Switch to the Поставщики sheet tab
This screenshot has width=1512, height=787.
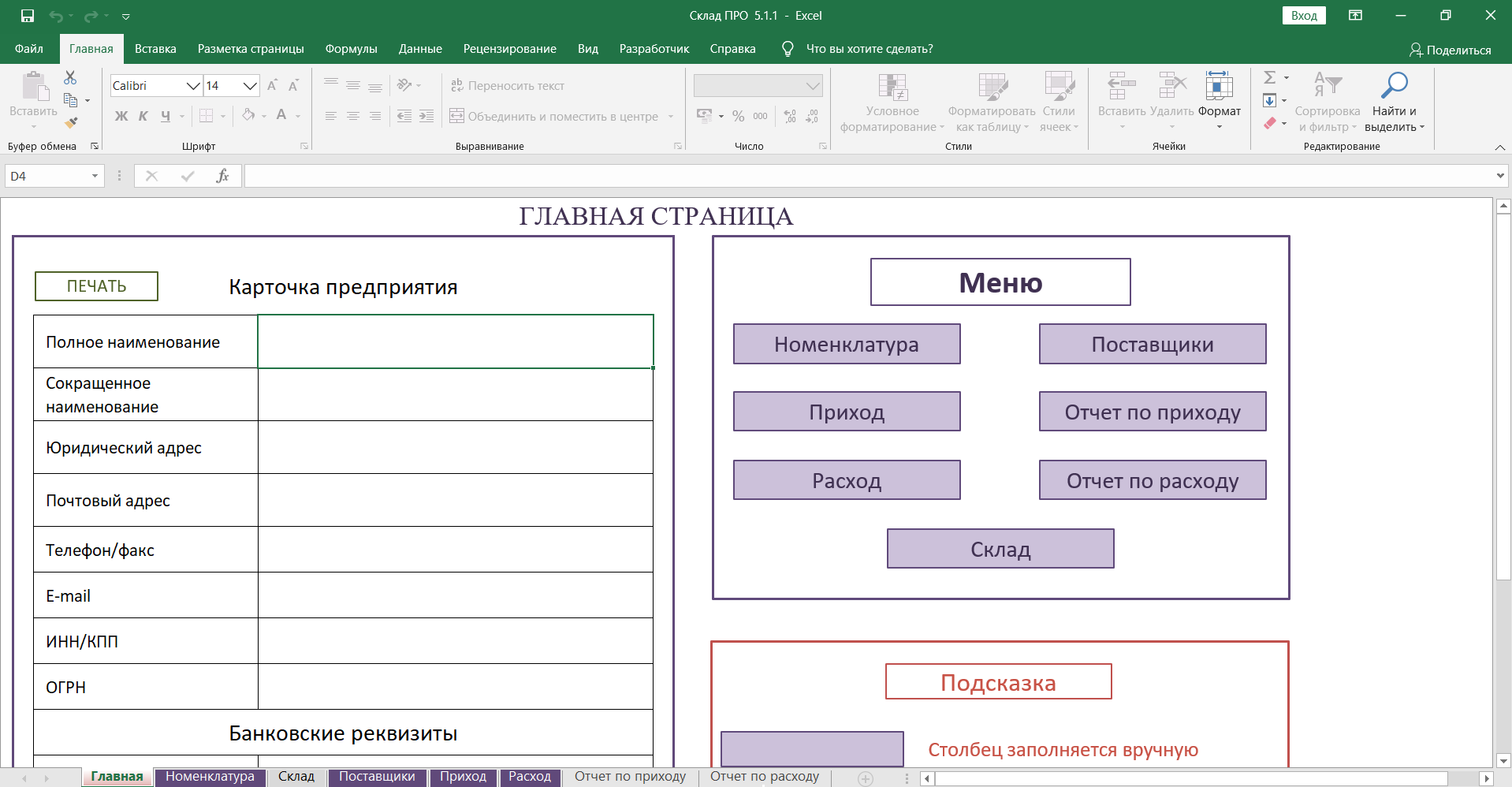(x=377, y=777)
